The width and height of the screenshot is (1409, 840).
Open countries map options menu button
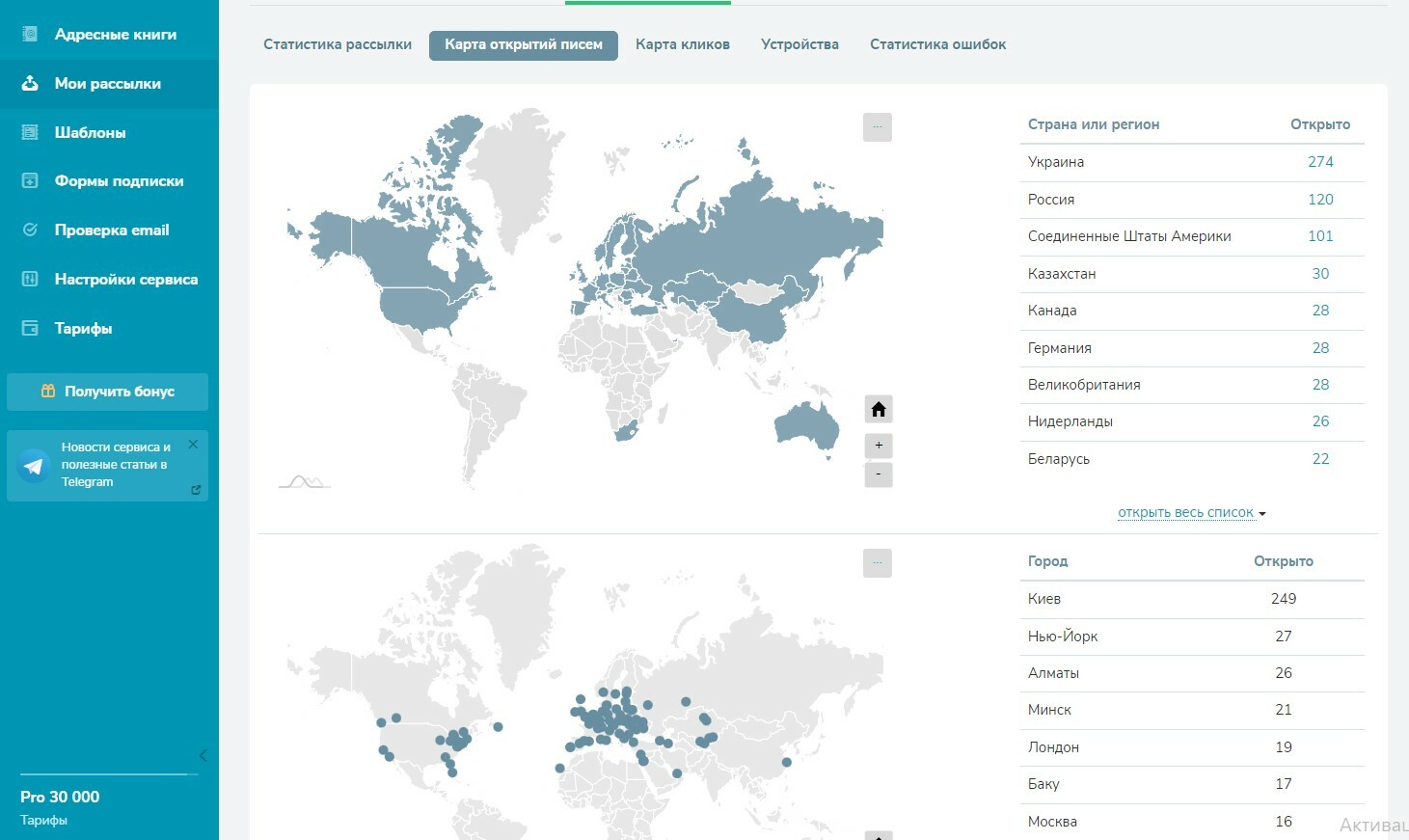[877, 127]
